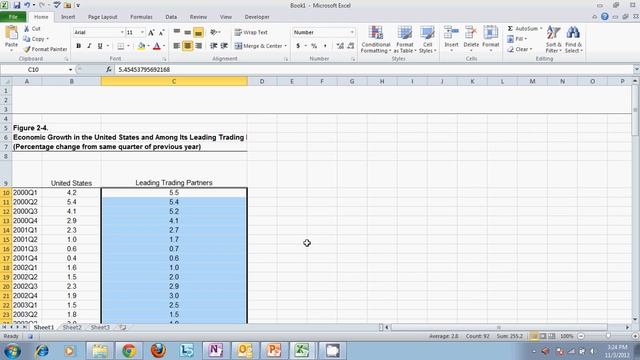Switch to the Developer tab
The image size is (640, 360).
(x=257, y=17)
